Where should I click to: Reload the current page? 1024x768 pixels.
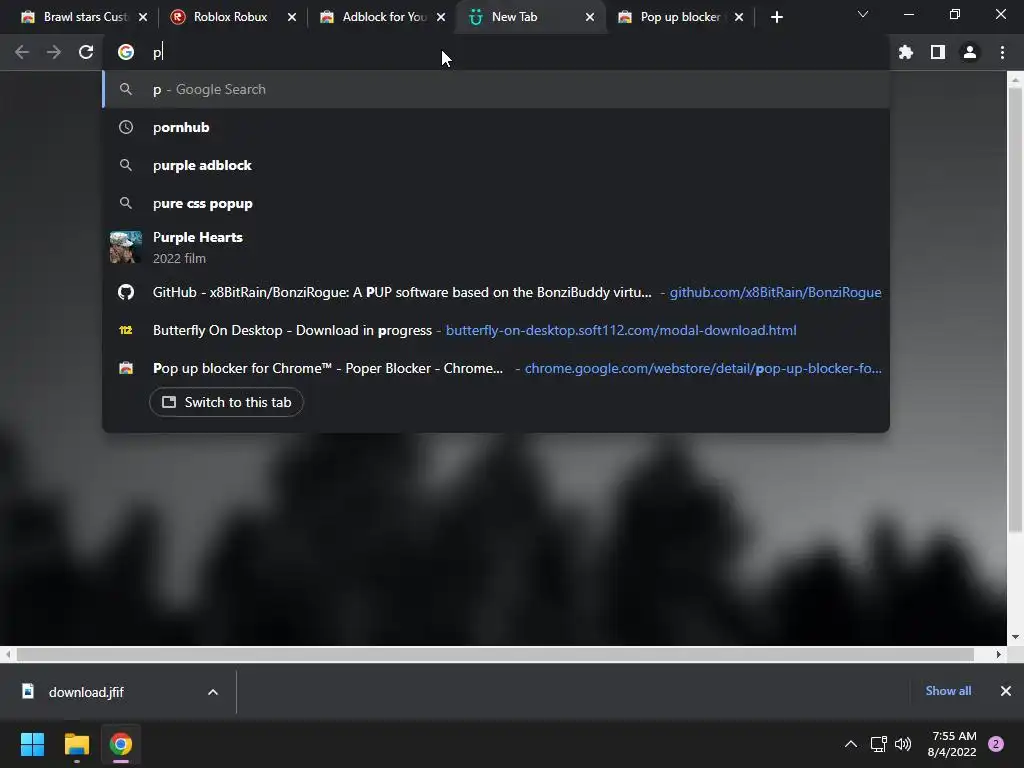(x=86, y=52)
